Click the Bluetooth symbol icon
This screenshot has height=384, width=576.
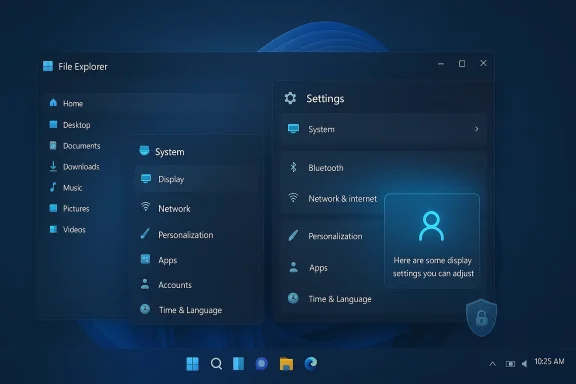coord(293,167)
